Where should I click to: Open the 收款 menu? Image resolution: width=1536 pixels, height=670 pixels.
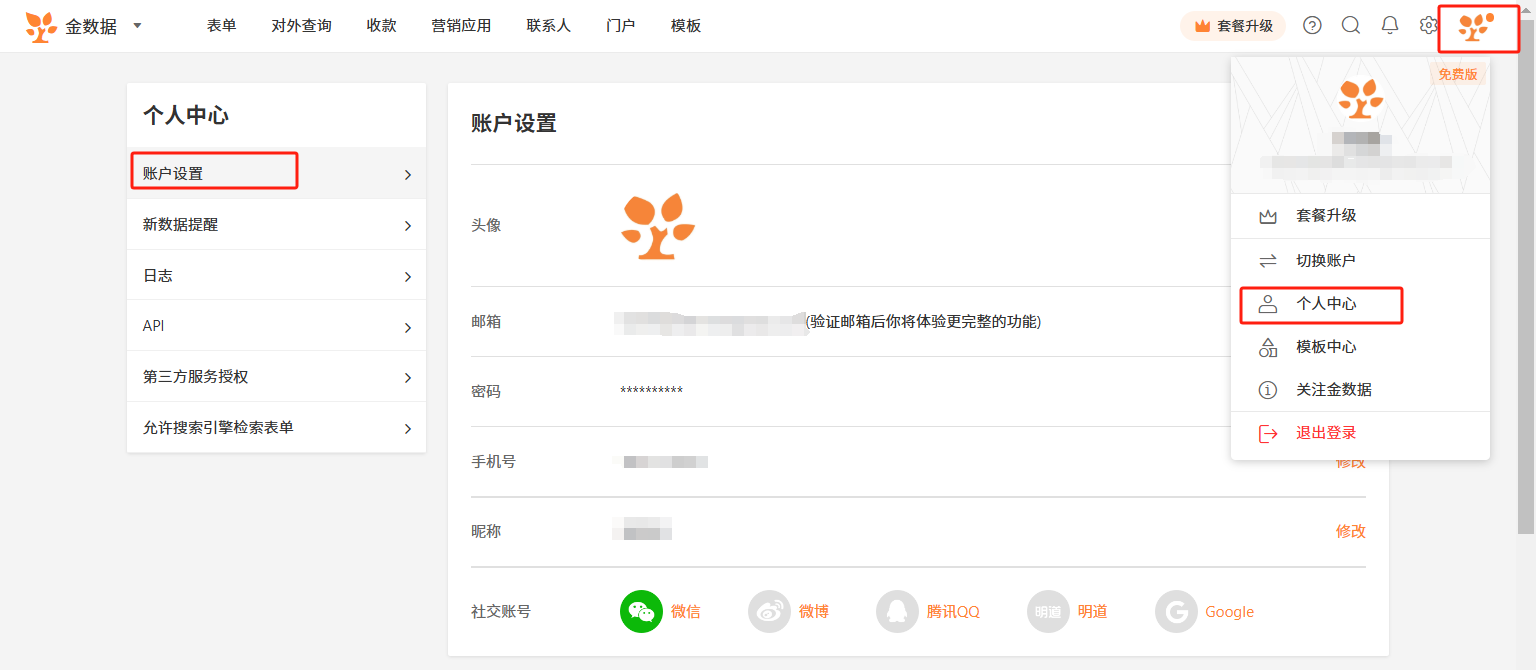click(x=382, y=26)
